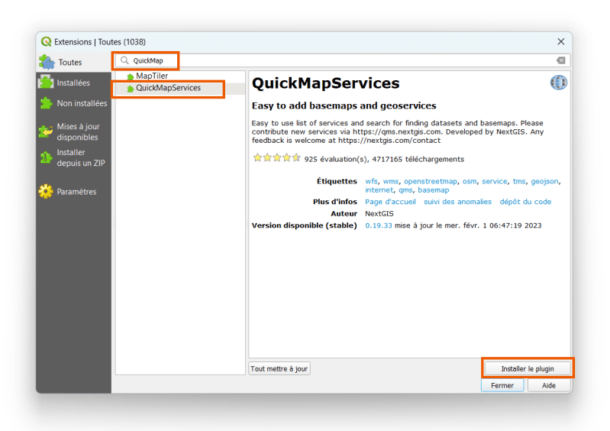610x431 pixels.
Task: Open the Toutes tab
Action: point(74,62)
